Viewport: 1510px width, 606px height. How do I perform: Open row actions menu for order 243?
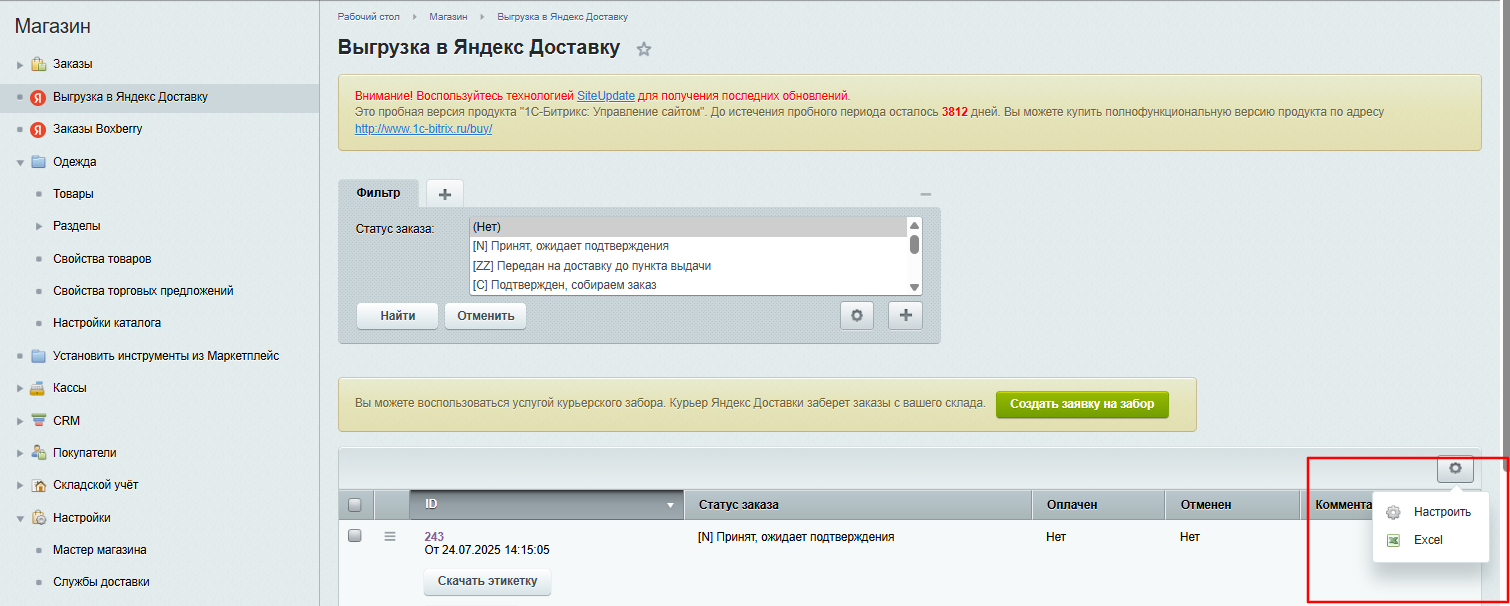(x=390, y=537)
